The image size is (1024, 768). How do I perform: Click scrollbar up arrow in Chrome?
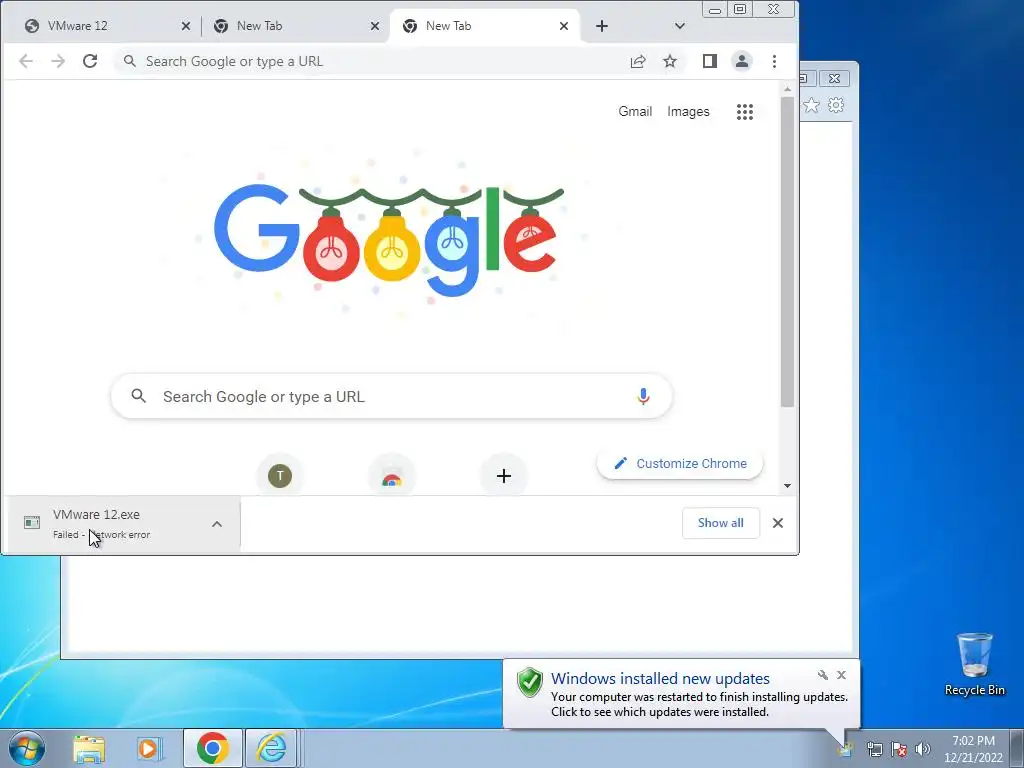788,89
